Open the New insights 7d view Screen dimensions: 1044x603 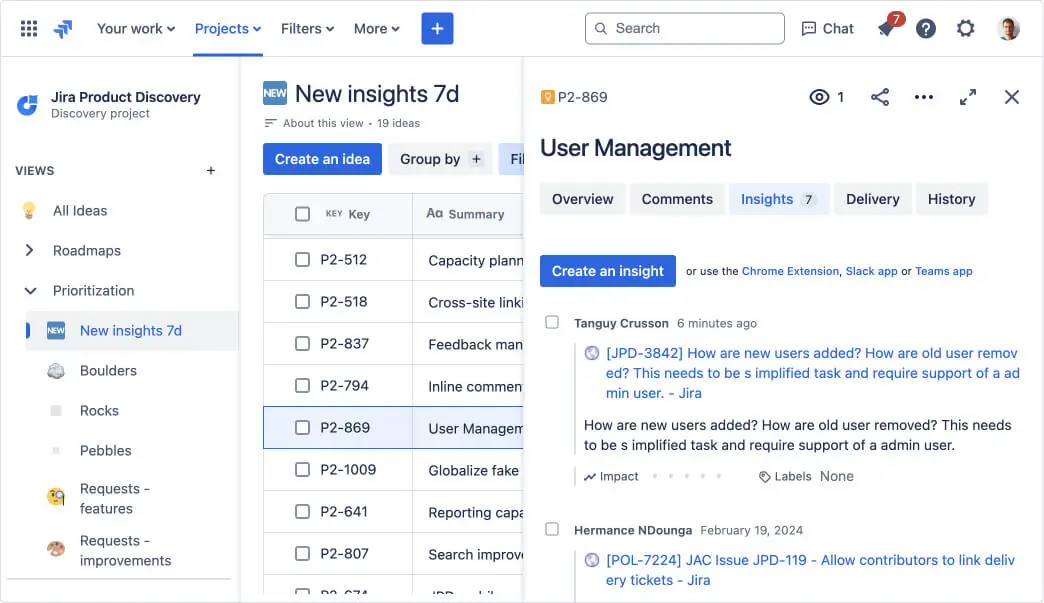coord(131,331)
